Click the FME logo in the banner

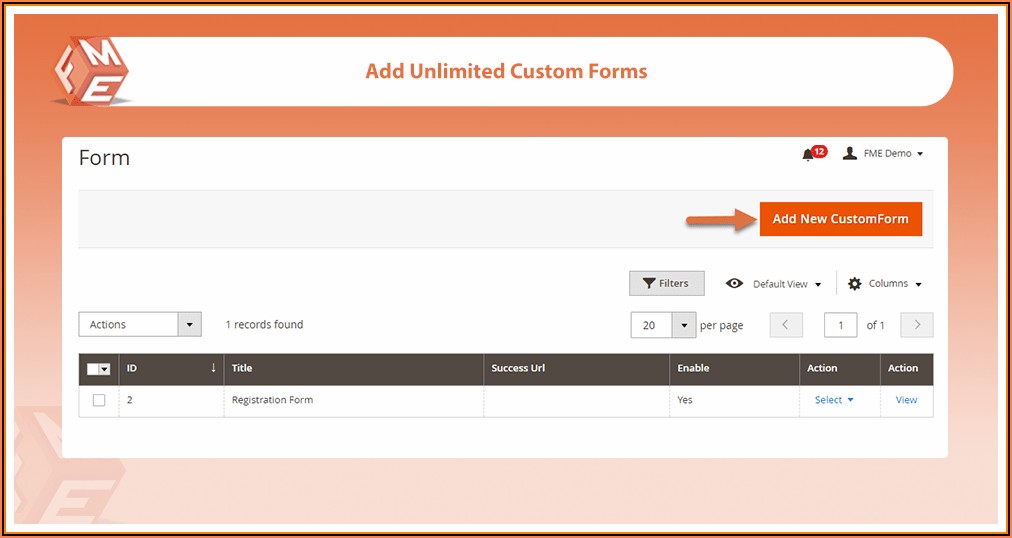pos(91,72)
